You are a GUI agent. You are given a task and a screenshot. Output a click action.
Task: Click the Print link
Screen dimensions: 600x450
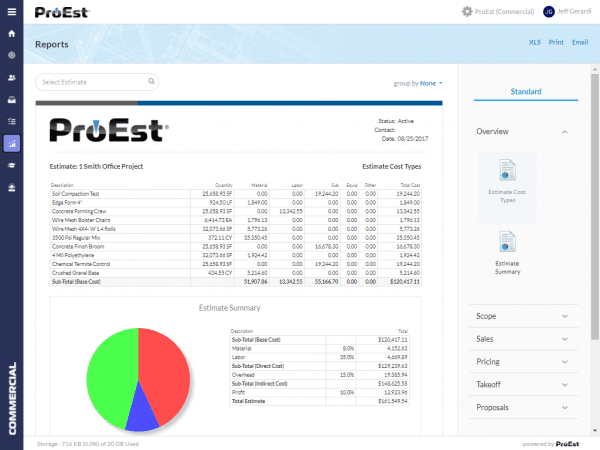(x=556, y=43)
